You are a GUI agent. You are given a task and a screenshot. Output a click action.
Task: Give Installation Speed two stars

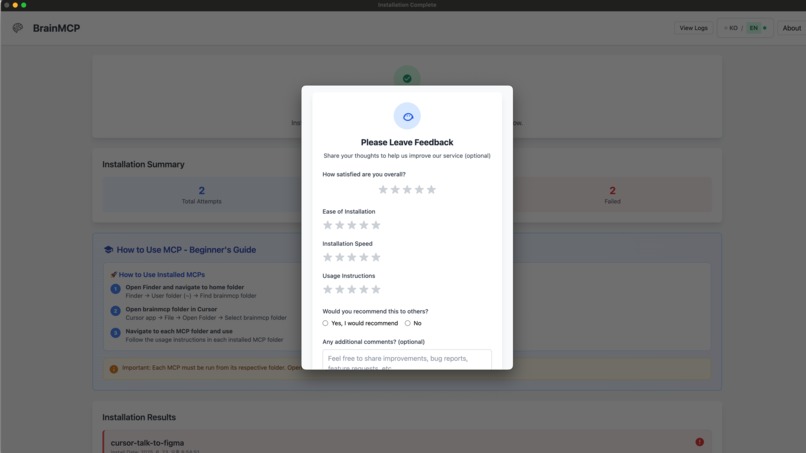(x=340, y=257)
